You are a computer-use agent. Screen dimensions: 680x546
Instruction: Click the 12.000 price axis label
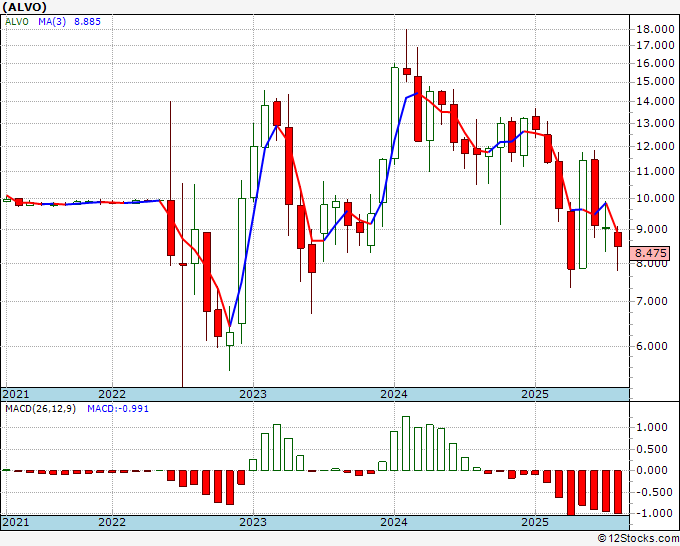[x=655, y=147]
